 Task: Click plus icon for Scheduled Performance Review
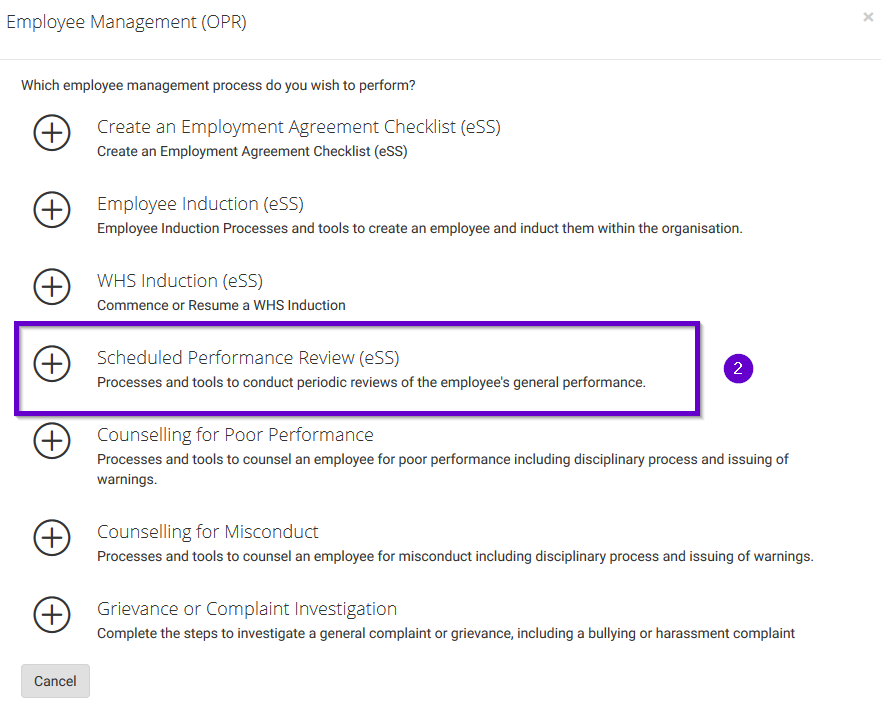tap(52, 363)
